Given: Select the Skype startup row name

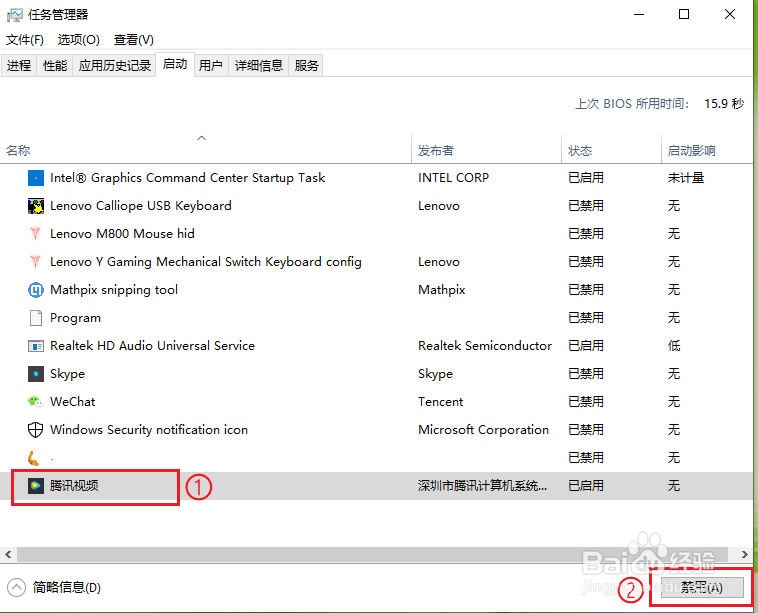Looking at the screenshot, I should pos(68,374).
